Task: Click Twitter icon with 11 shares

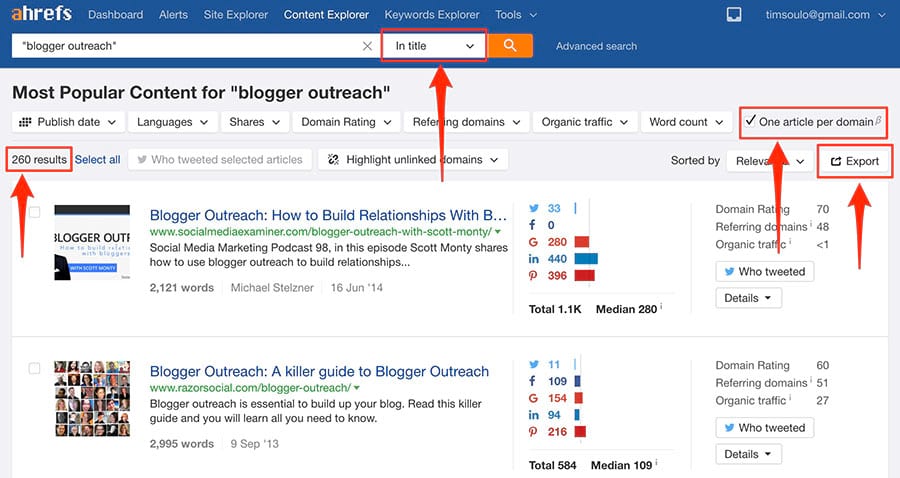Action: pos(534,364)
